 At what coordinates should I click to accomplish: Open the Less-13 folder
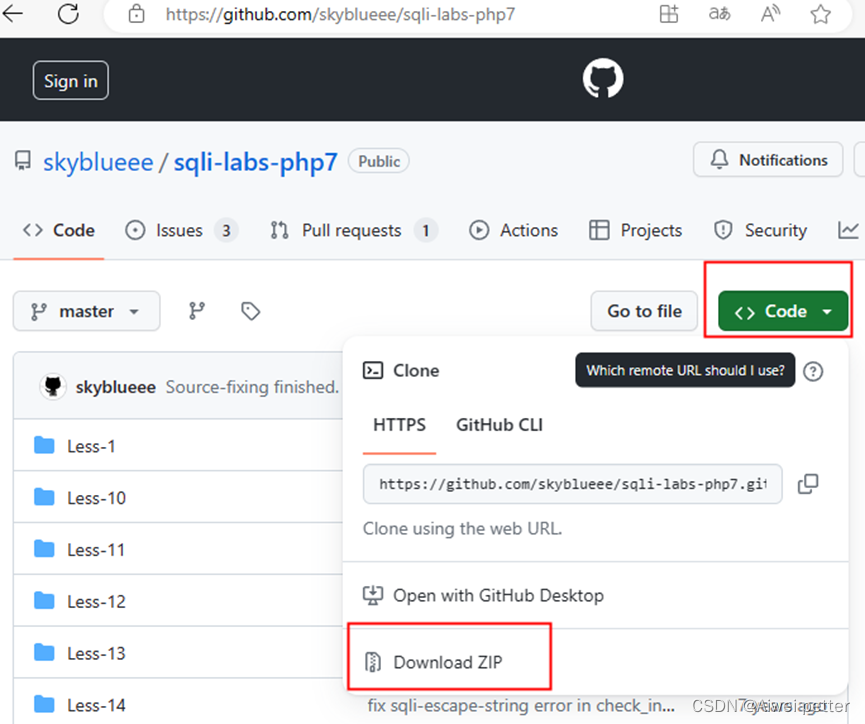tap(97, 653)
